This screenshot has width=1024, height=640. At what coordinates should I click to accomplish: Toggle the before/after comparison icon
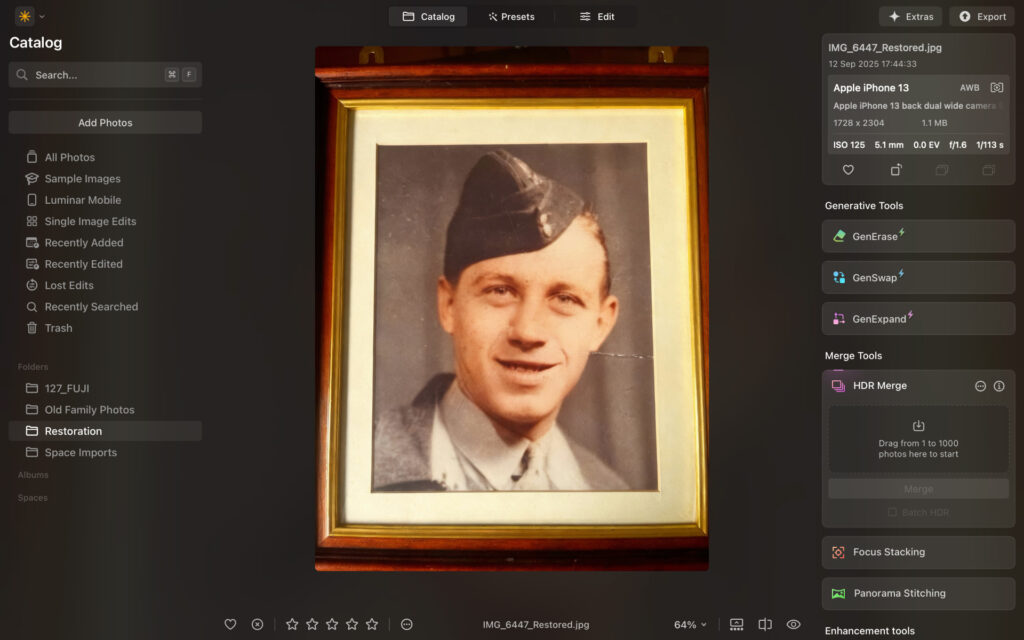(763, 623)
